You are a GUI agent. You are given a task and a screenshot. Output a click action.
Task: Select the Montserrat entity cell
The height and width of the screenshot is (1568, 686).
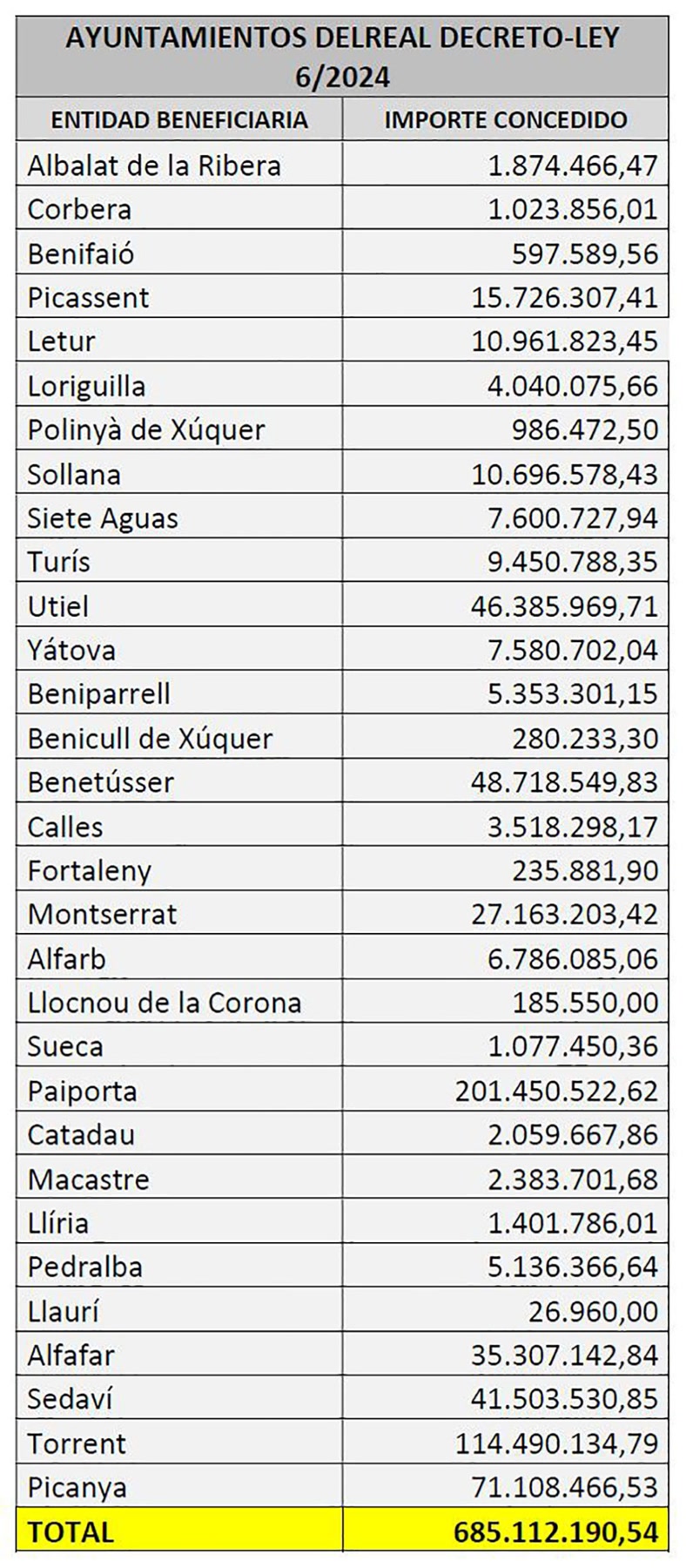point(179,914)
